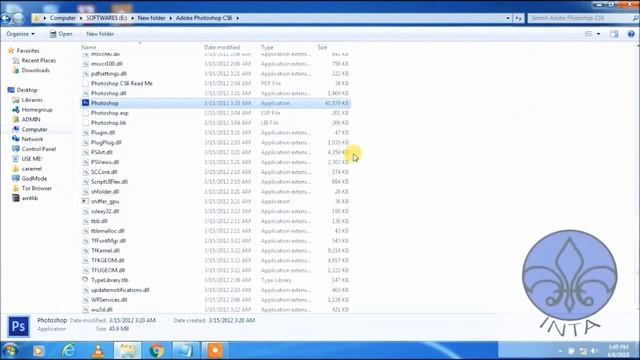Open the Organize dropdown menu
The image size is (640, 360).
20,34
